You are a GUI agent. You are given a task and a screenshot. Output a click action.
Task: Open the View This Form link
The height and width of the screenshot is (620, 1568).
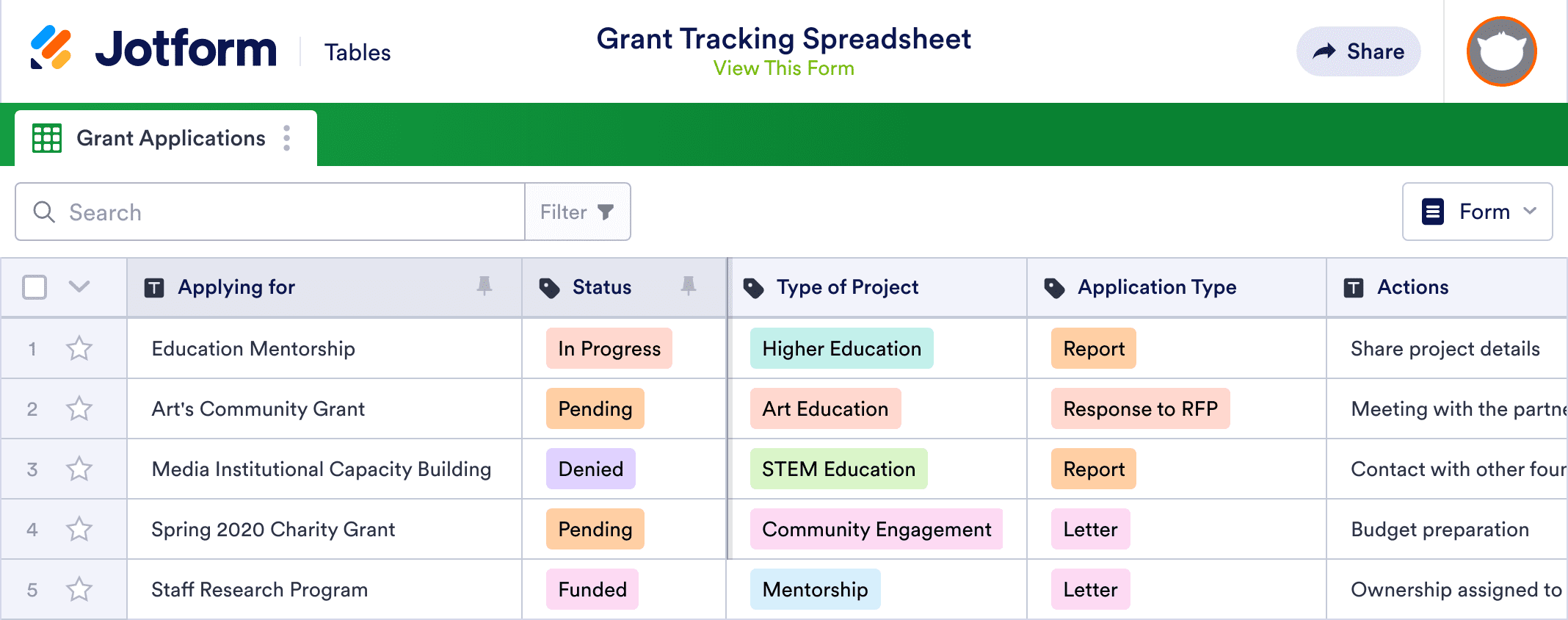783,68
